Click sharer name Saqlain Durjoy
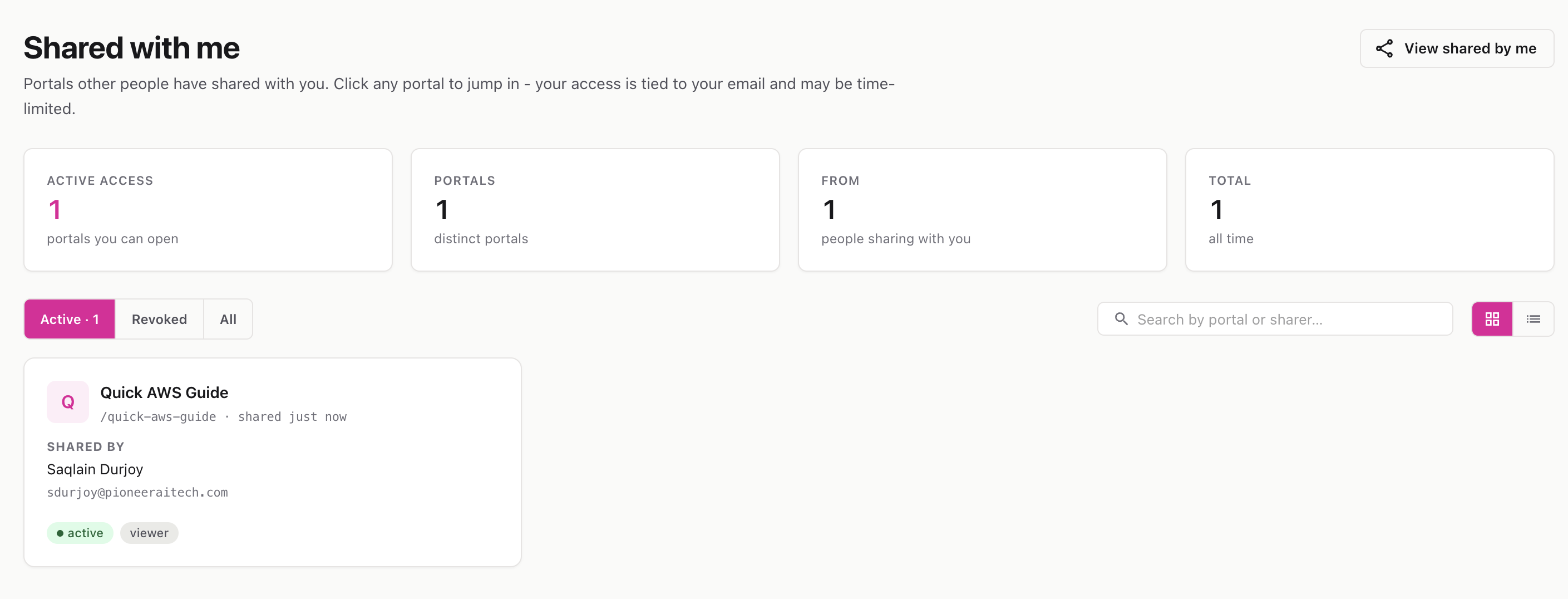The width and height of the screenshot is (1568, 599). coord(95,469)
